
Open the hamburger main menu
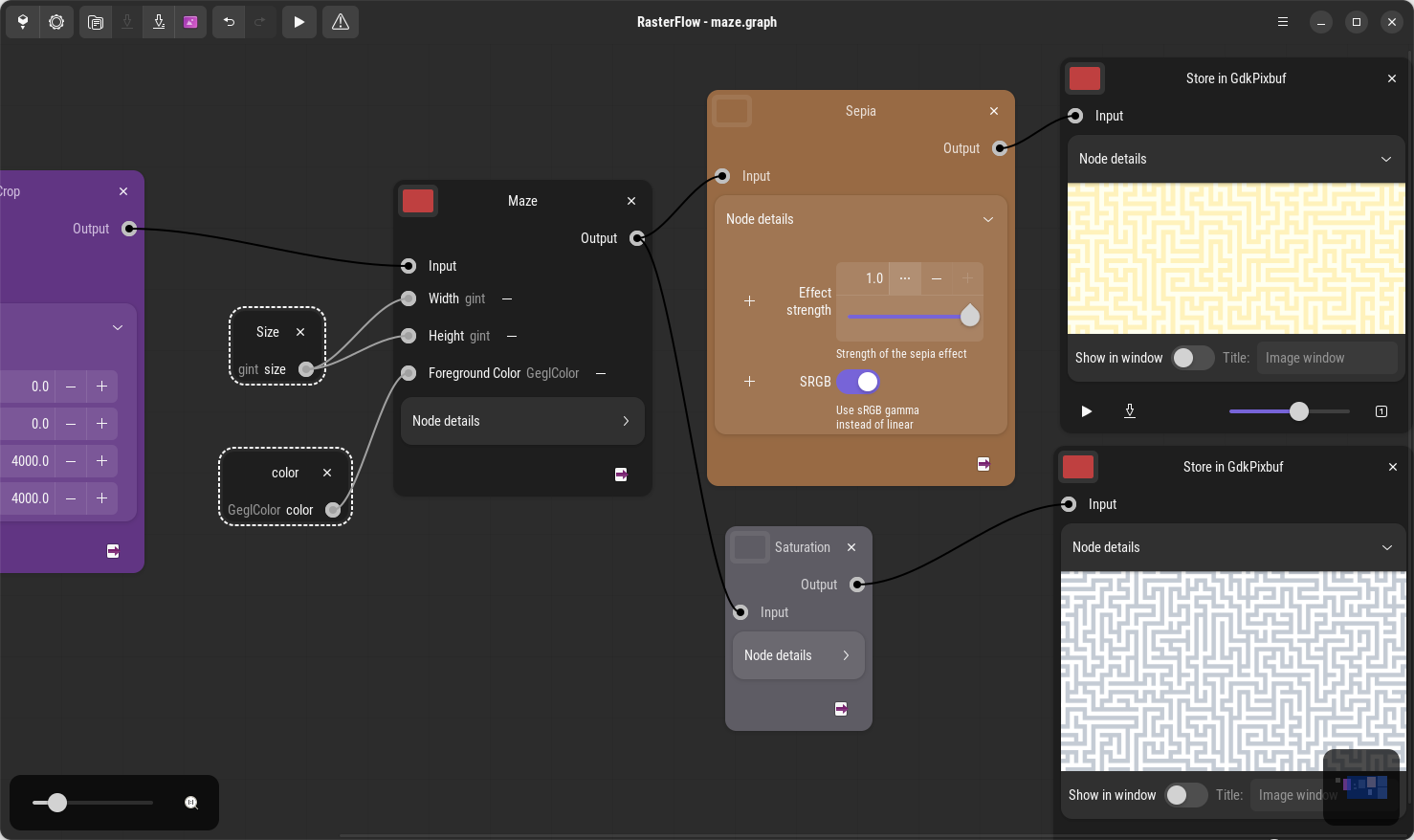pos(1283,22)
